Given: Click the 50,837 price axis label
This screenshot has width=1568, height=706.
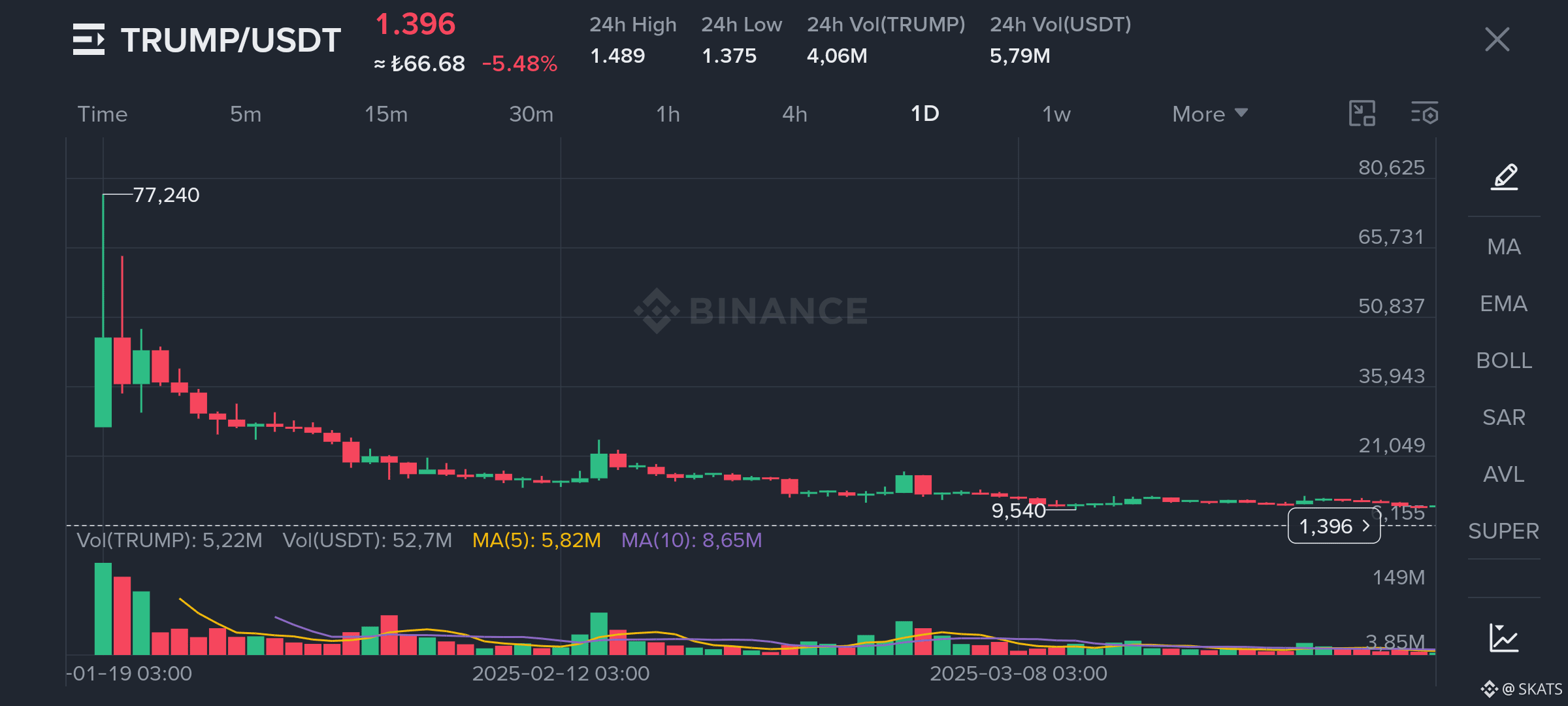Looking at the screenshot, I should click(x=1392, y=307).
